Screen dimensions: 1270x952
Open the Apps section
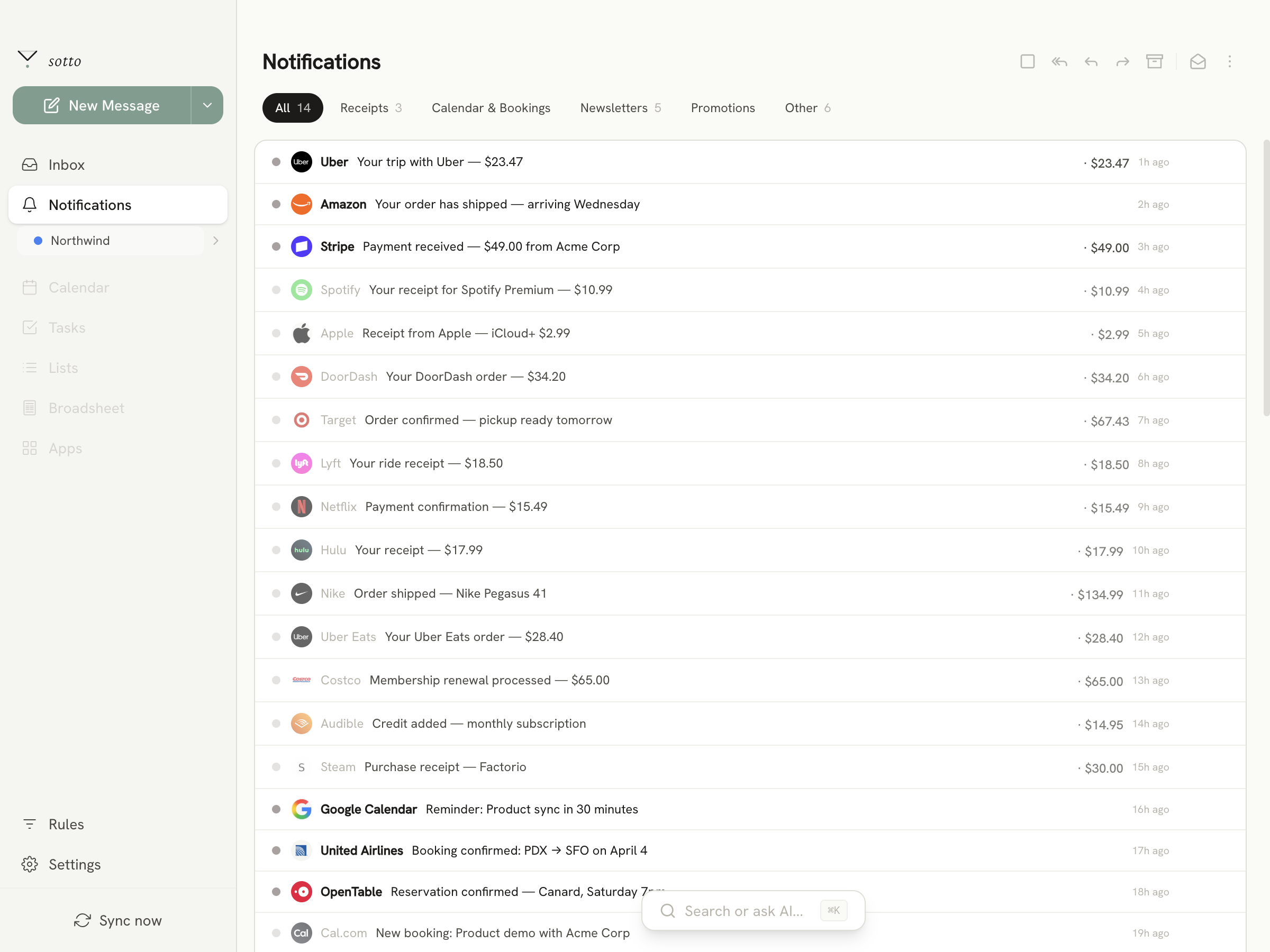click(65, 448)
